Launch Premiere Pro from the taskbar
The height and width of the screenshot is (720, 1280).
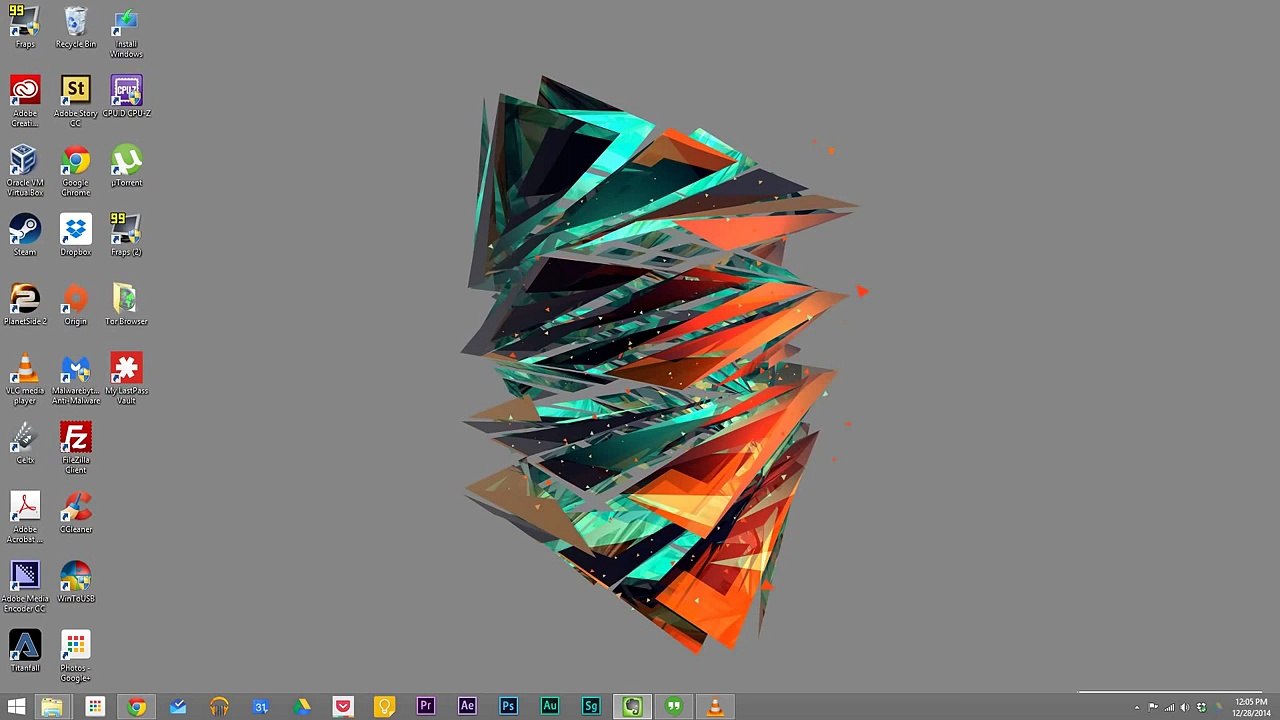click(x=426, y=707)
